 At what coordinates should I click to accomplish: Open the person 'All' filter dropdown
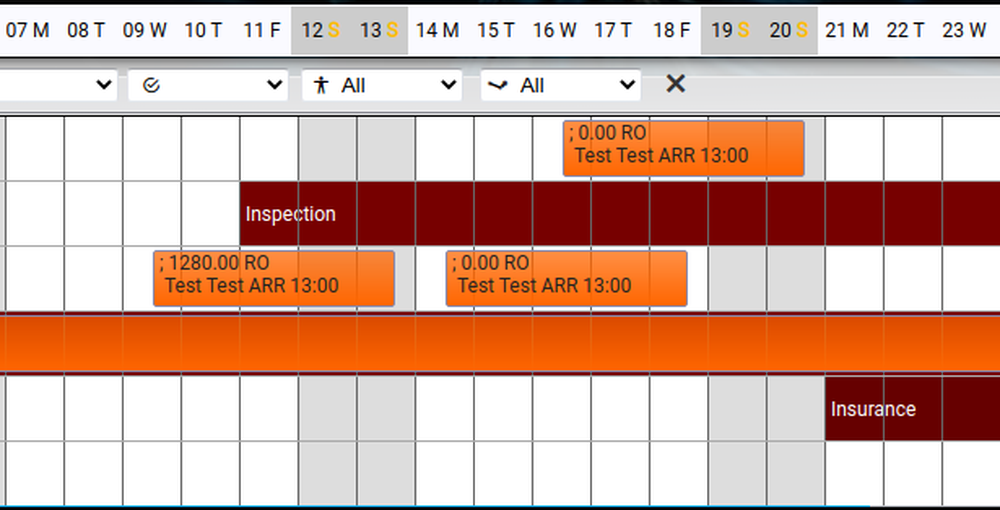[382, 85]
